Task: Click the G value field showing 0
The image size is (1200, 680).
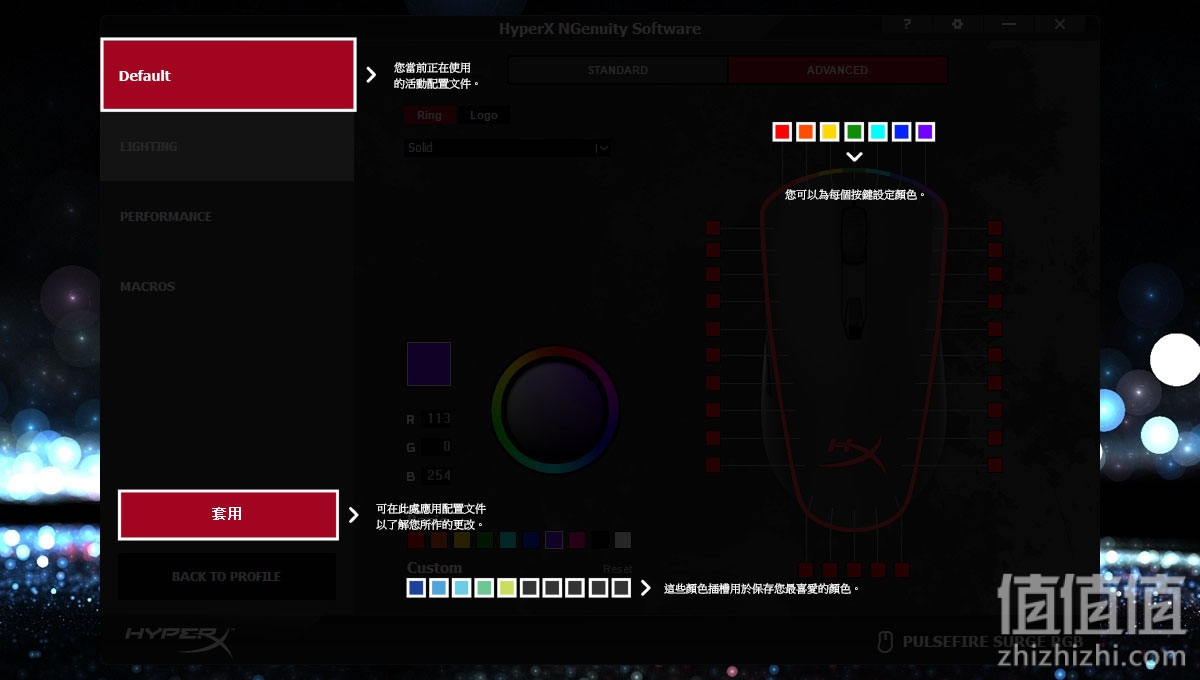Action: pos(437,447)
